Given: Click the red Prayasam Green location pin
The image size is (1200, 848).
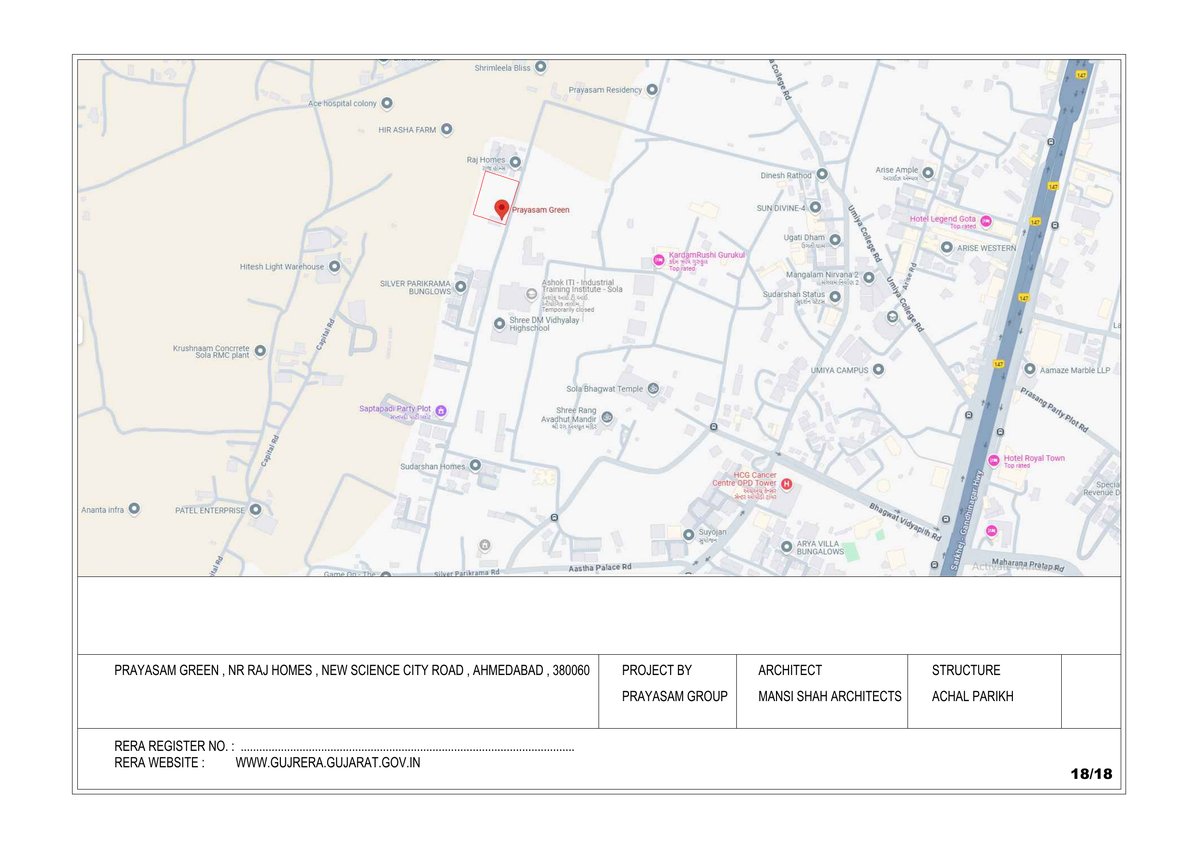Looking at the screenshot, I should tap(501, 209).
